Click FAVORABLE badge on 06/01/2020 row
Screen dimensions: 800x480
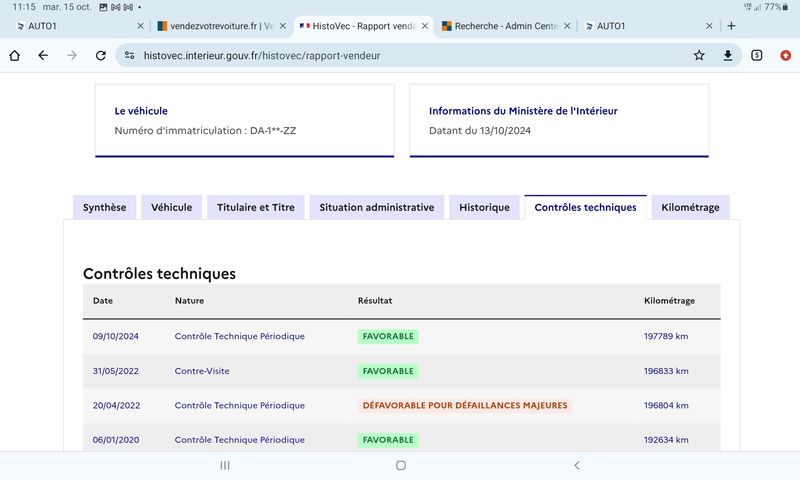(x=388, y=440)
